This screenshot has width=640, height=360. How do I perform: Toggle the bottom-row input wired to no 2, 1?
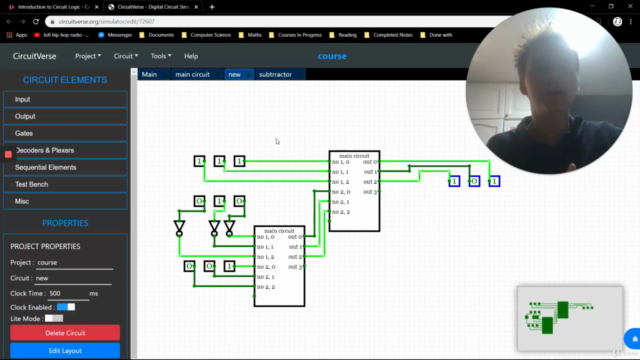[x=209, y=266]
